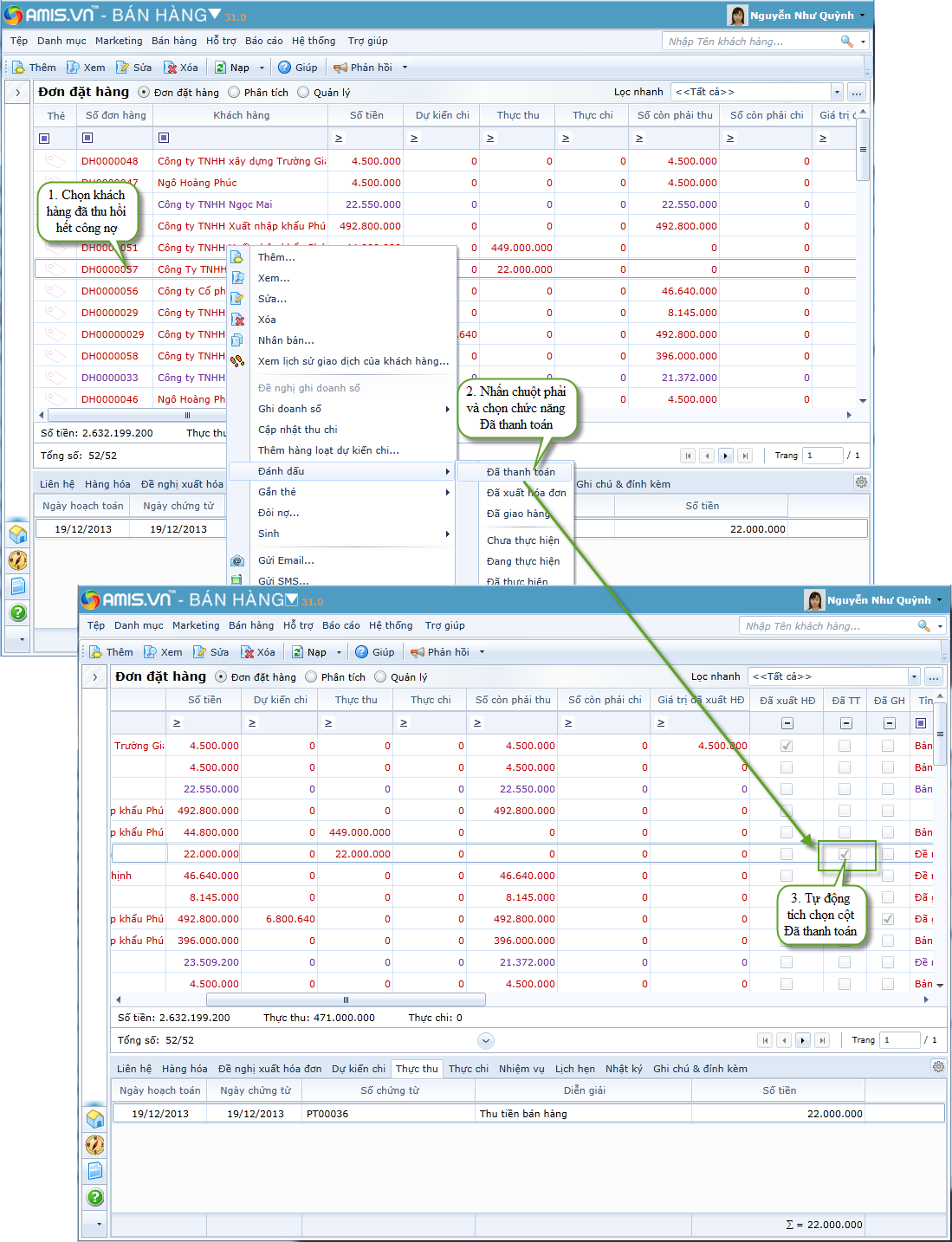This screenshot has height=1242, width=952.
Task: Click settings gear beside lower window detail tabs
Action: click(938, 1067)
